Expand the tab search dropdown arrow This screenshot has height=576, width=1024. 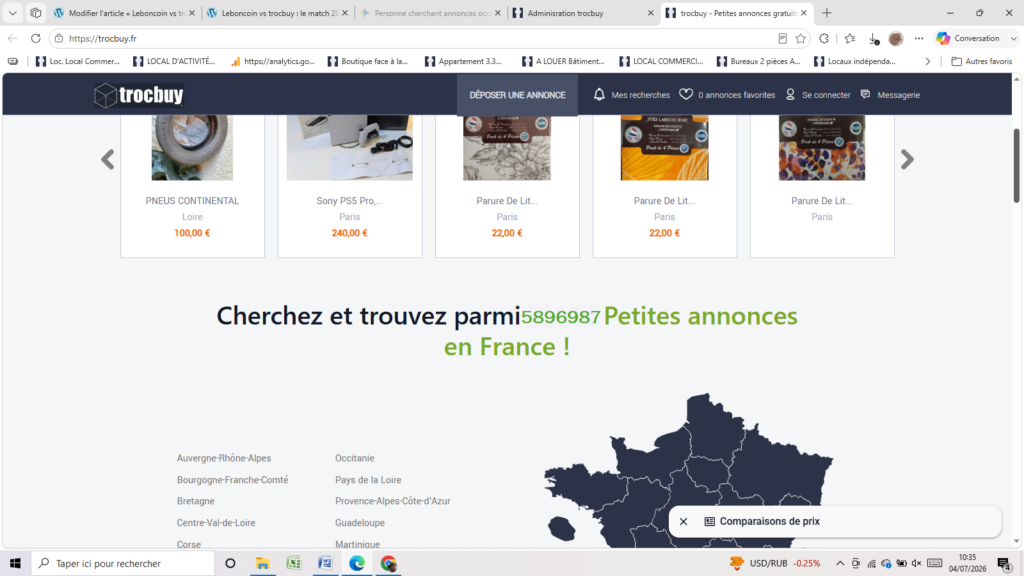tap(12, 13)
